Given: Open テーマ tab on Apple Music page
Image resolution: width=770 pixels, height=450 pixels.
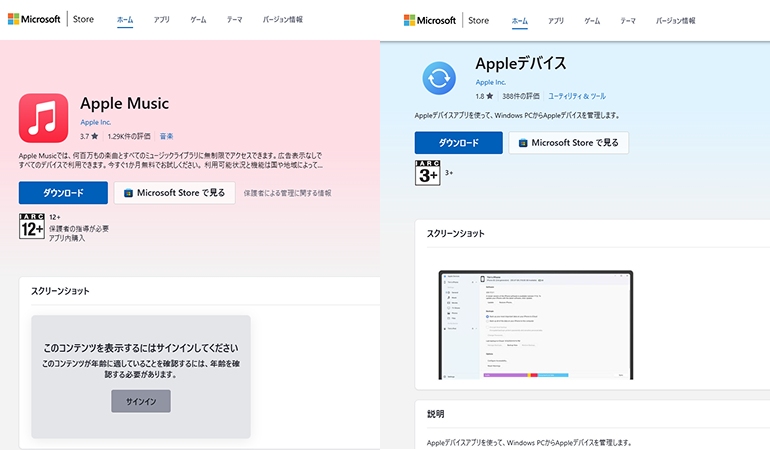Looking at the screenshot, I should coord(234,20).
